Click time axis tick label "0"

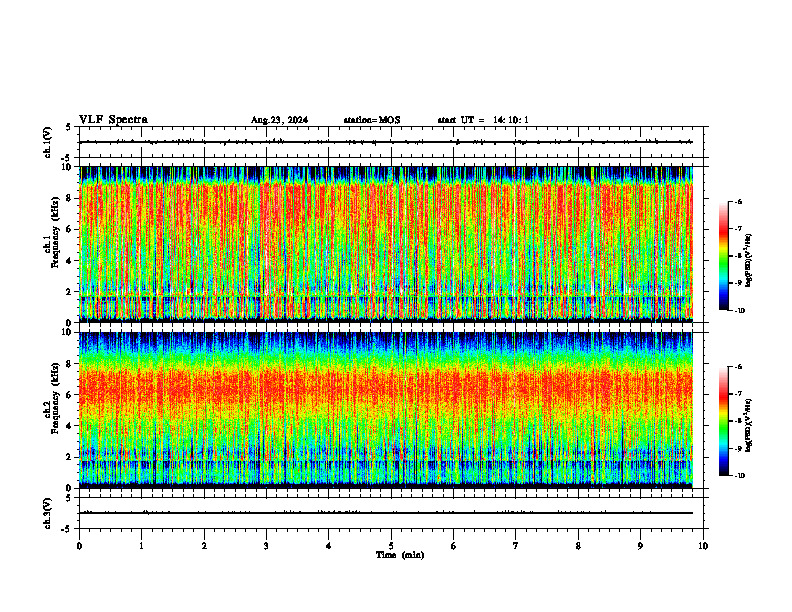(79, 546)
